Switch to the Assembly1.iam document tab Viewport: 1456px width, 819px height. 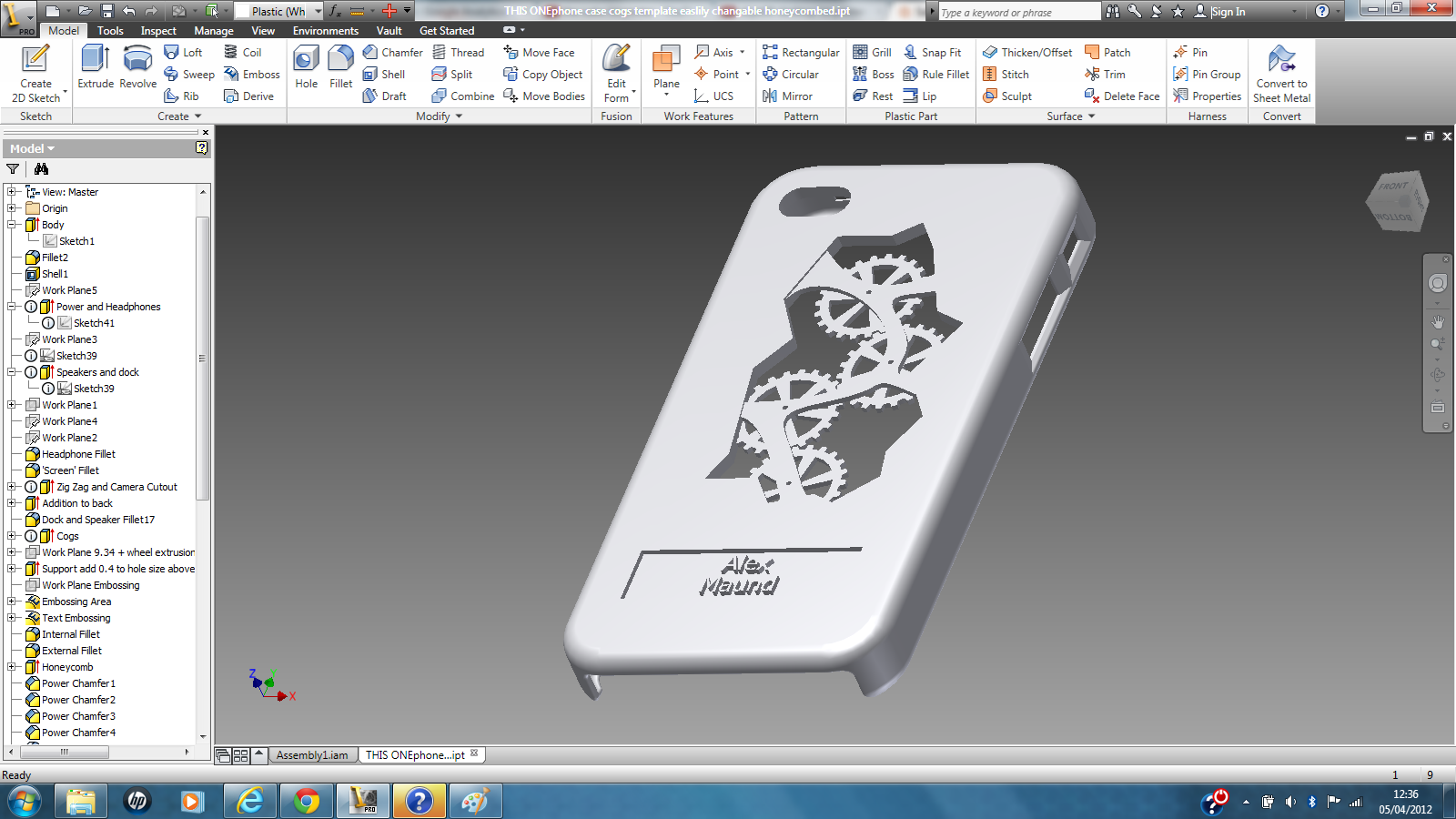pyautogui.click(x=313, y=754)
